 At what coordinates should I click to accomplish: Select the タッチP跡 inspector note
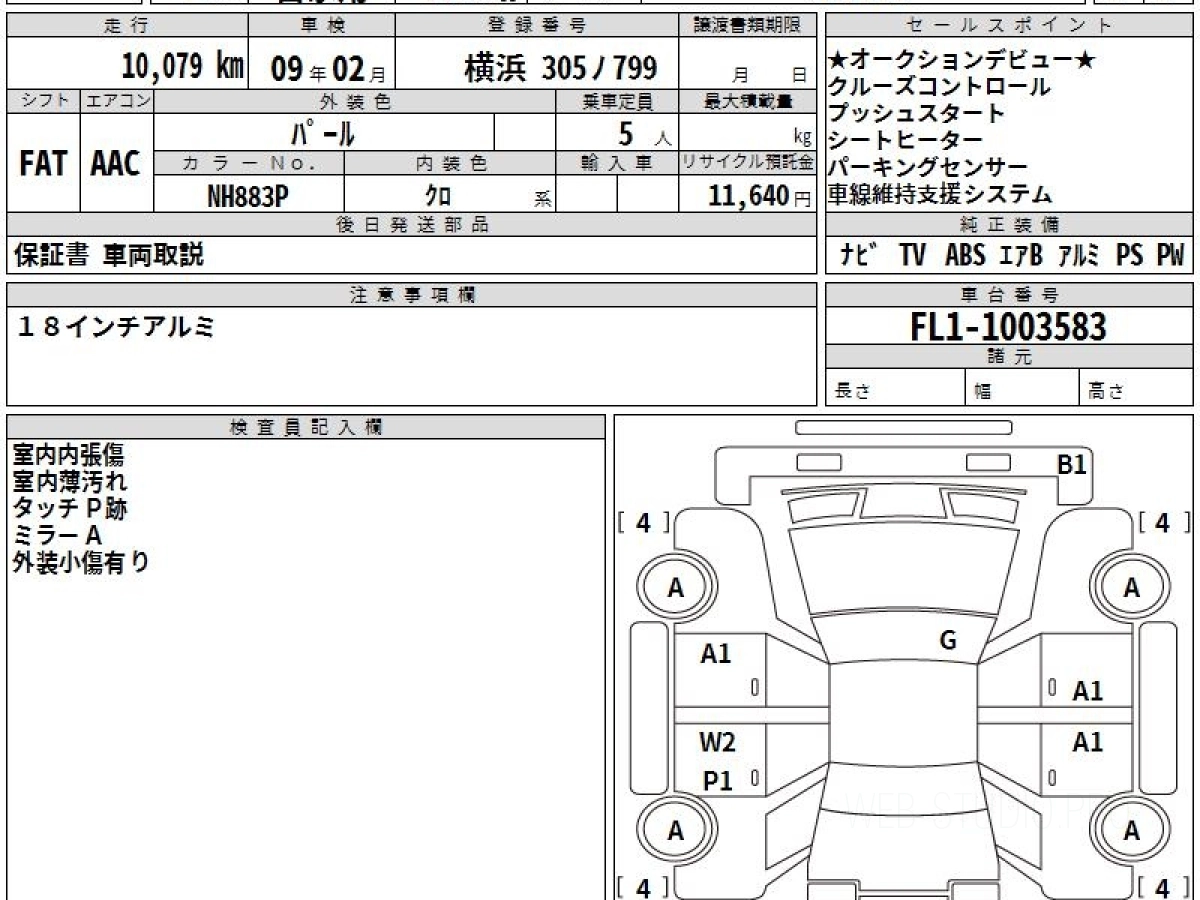tap(69, 508)
